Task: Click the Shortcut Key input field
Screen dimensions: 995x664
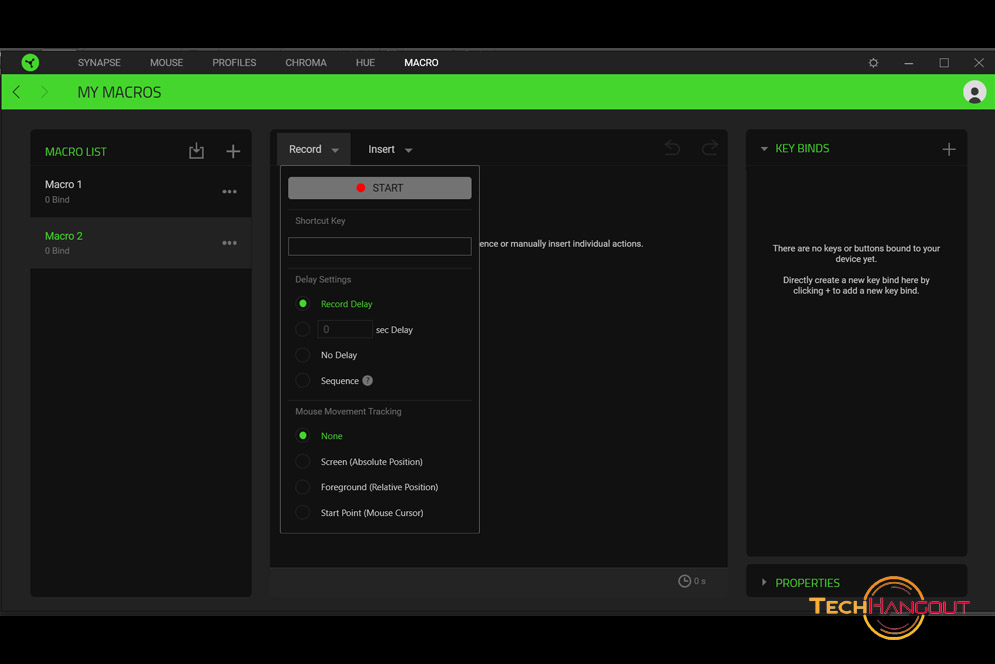Action: click(x=379, y=246)
